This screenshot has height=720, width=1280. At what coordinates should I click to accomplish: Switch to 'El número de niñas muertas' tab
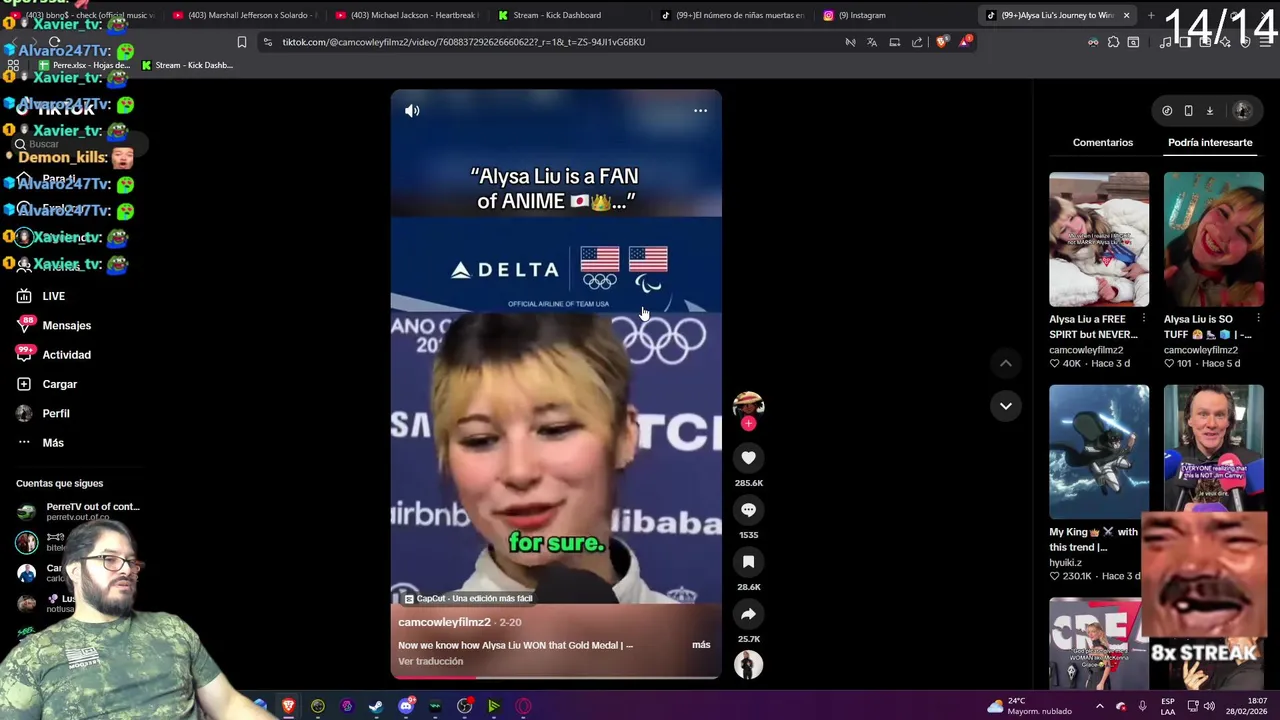click(733, 15)
